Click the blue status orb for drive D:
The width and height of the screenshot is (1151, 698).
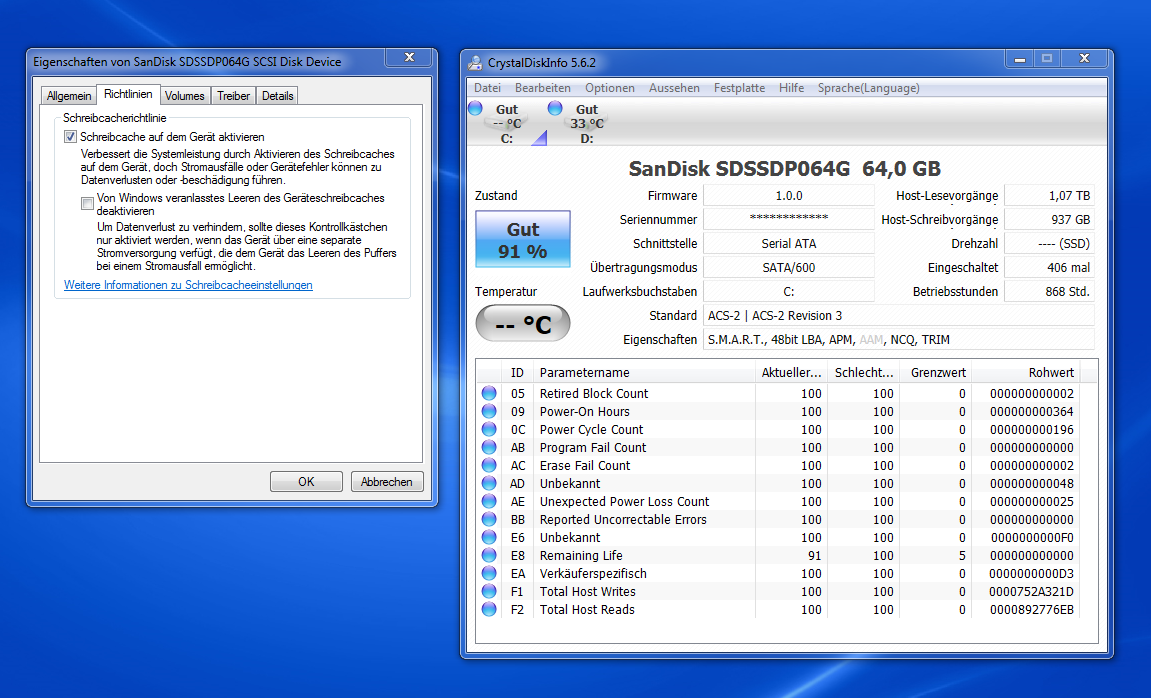pyautogui.click(x=555, y=109)
